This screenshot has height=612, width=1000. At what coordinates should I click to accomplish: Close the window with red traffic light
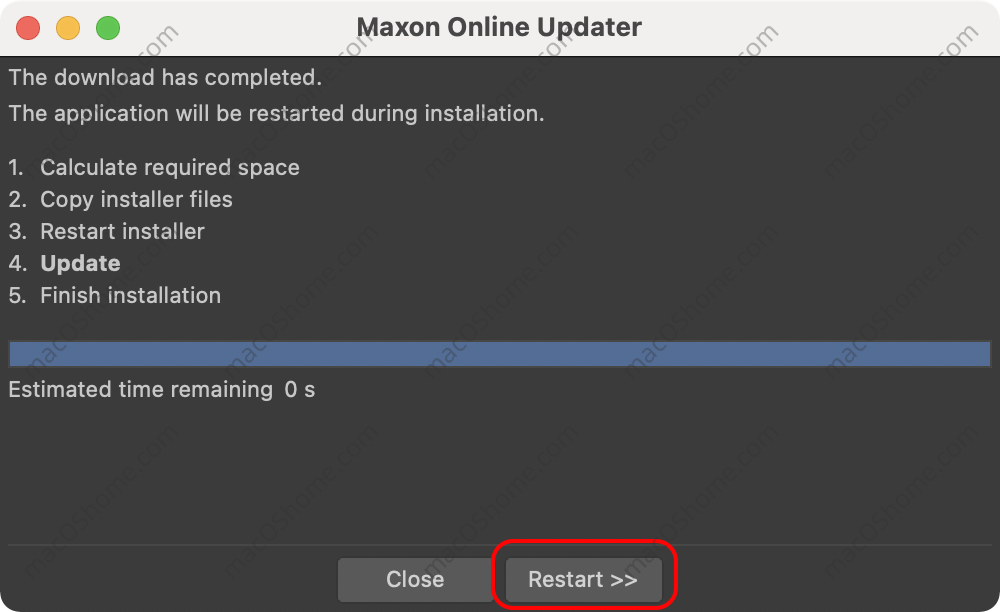click(28, 28)
